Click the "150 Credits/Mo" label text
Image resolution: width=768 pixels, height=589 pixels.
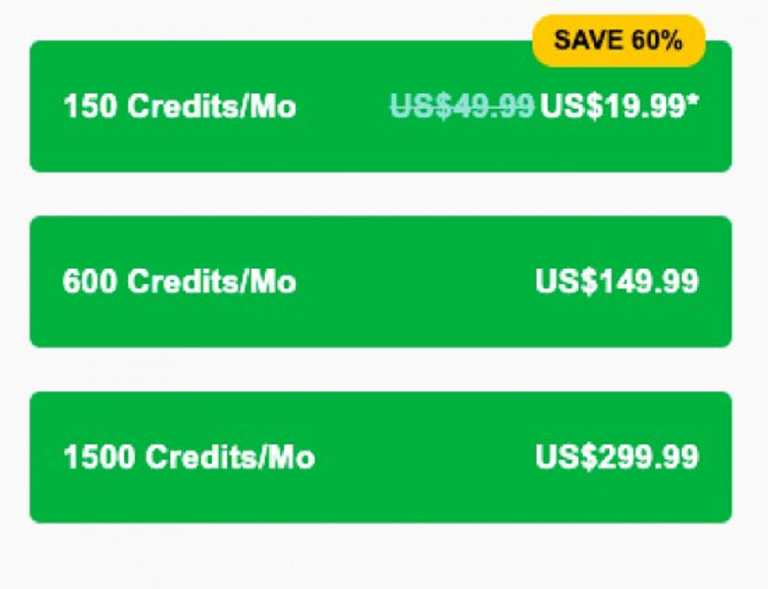[179, 106]
